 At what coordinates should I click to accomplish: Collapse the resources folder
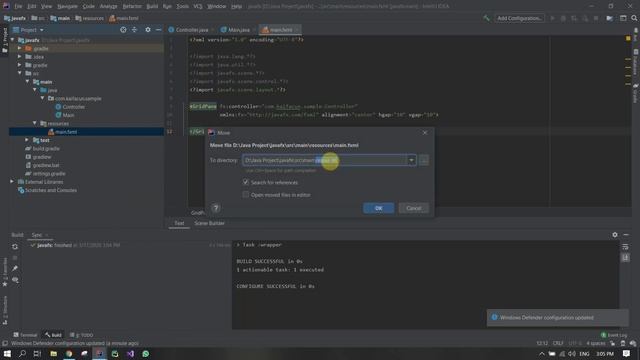point(35,123)
